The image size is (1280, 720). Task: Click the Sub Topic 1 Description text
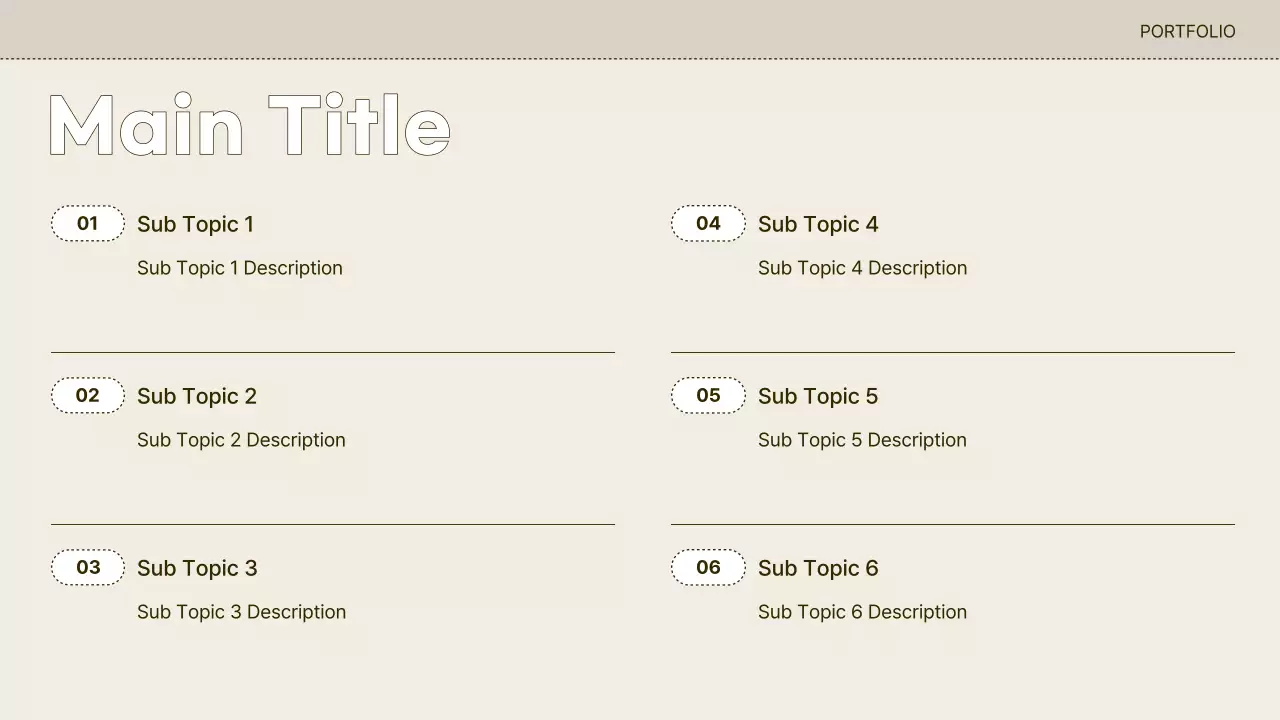click(x=240, y=268)
